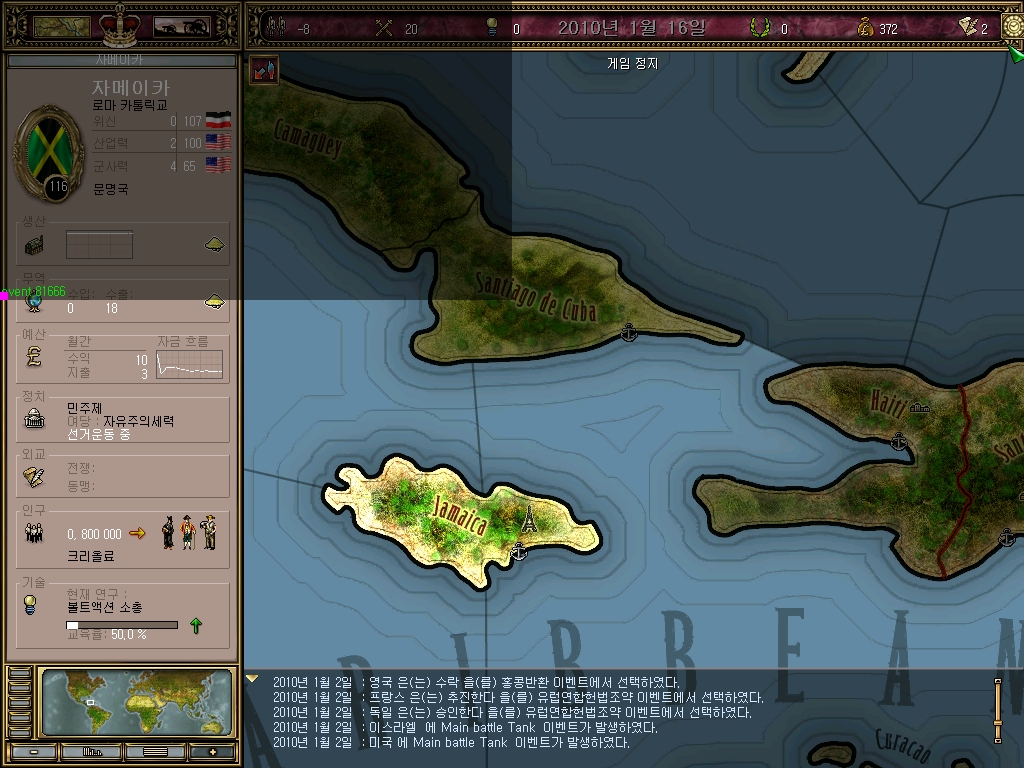The image size is (1024, 768).
Task: Click the middle map mode button beside minimap
Action: pos(20,703)
